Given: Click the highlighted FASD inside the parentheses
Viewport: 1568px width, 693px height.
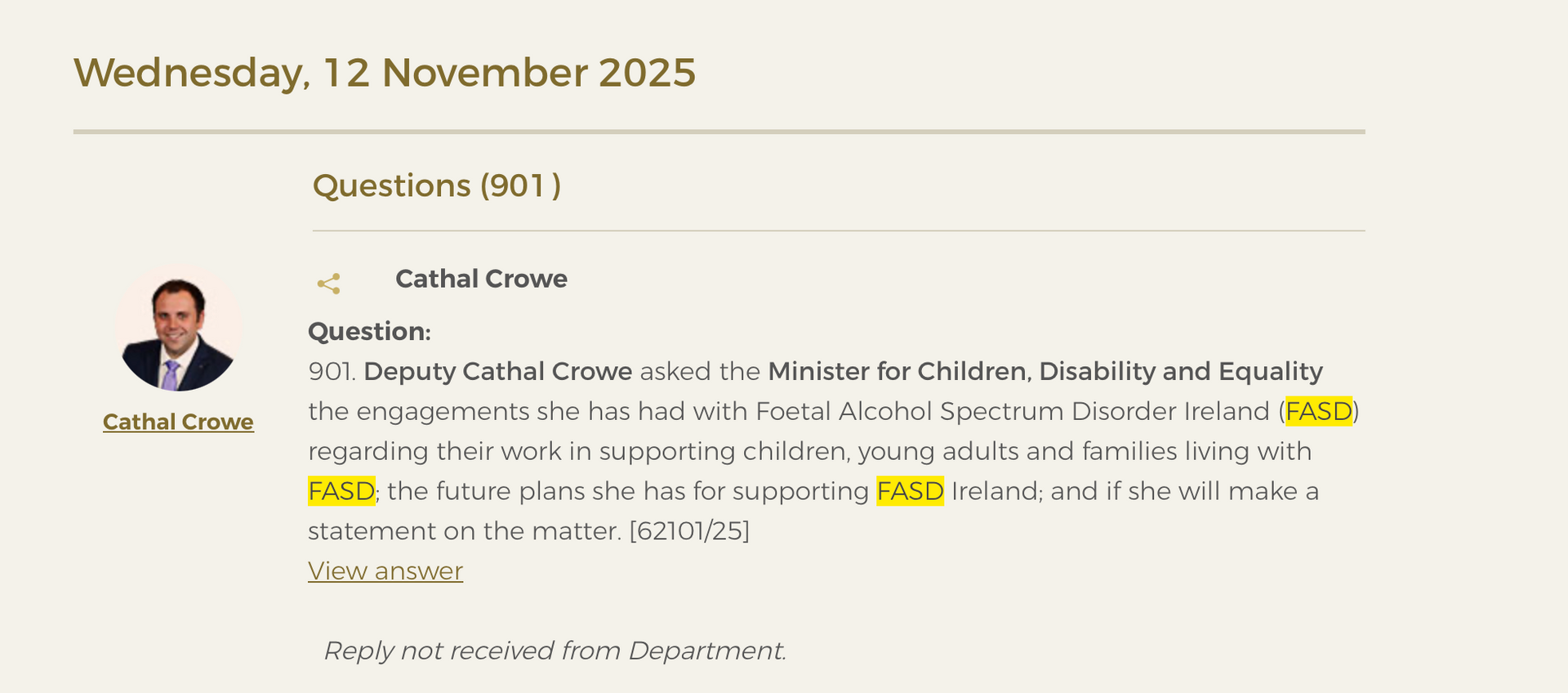Looking at the screenshot, I should pos(1318,411).
